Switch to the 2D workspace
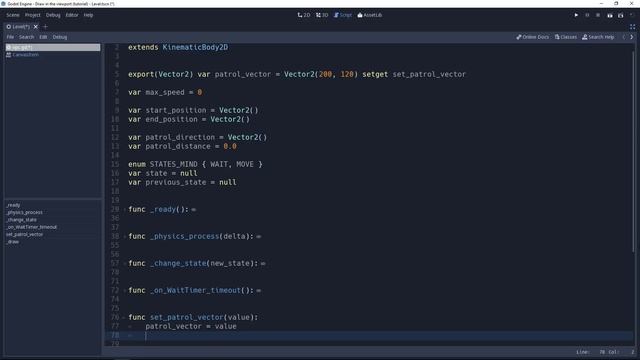The image size is (640, 360). [304, 15]
